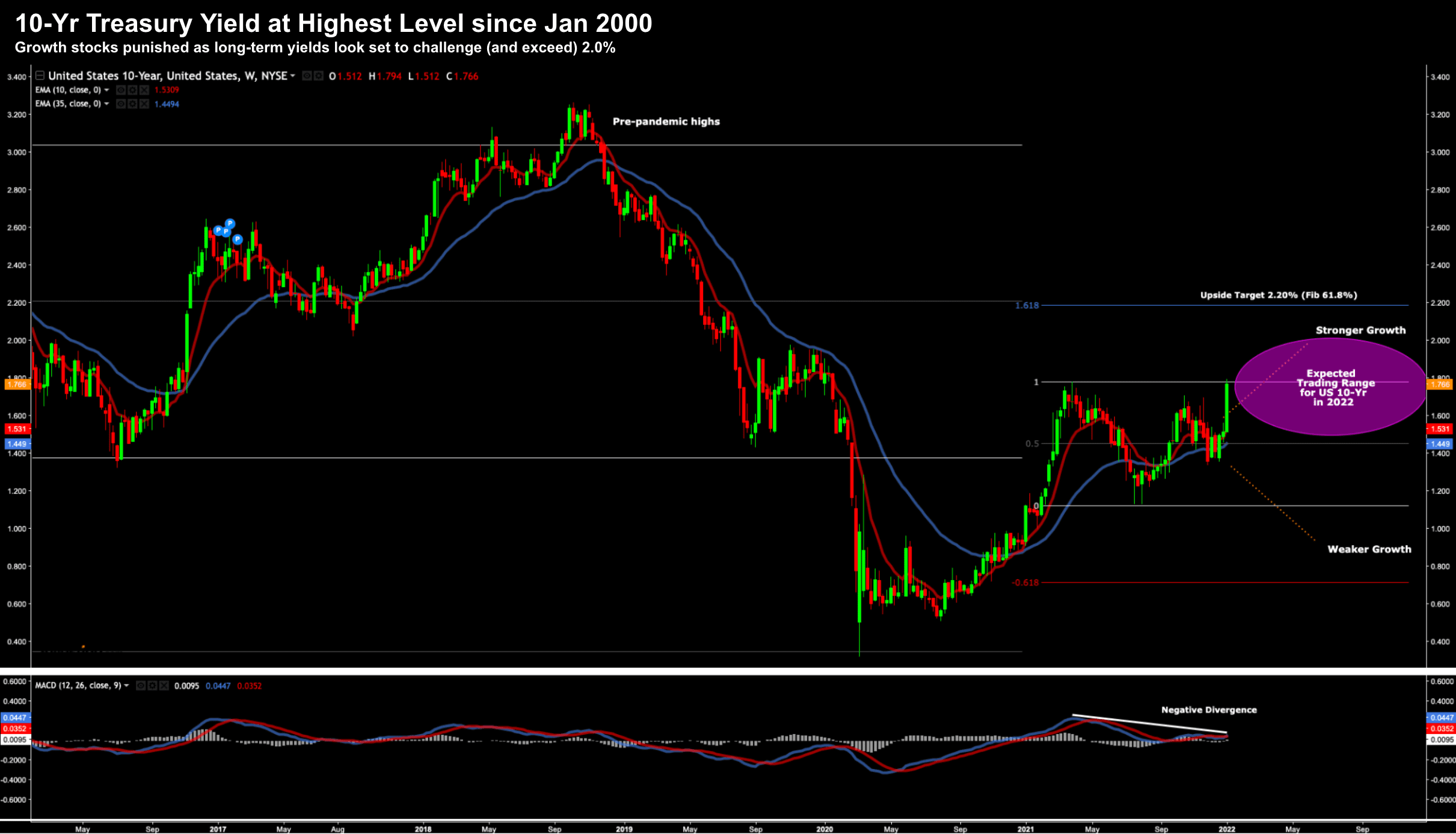Viewport: 1456px width, 834px height.
Task: Toggle visibility of the EMA 10 indicator
Action: [121, 90]
